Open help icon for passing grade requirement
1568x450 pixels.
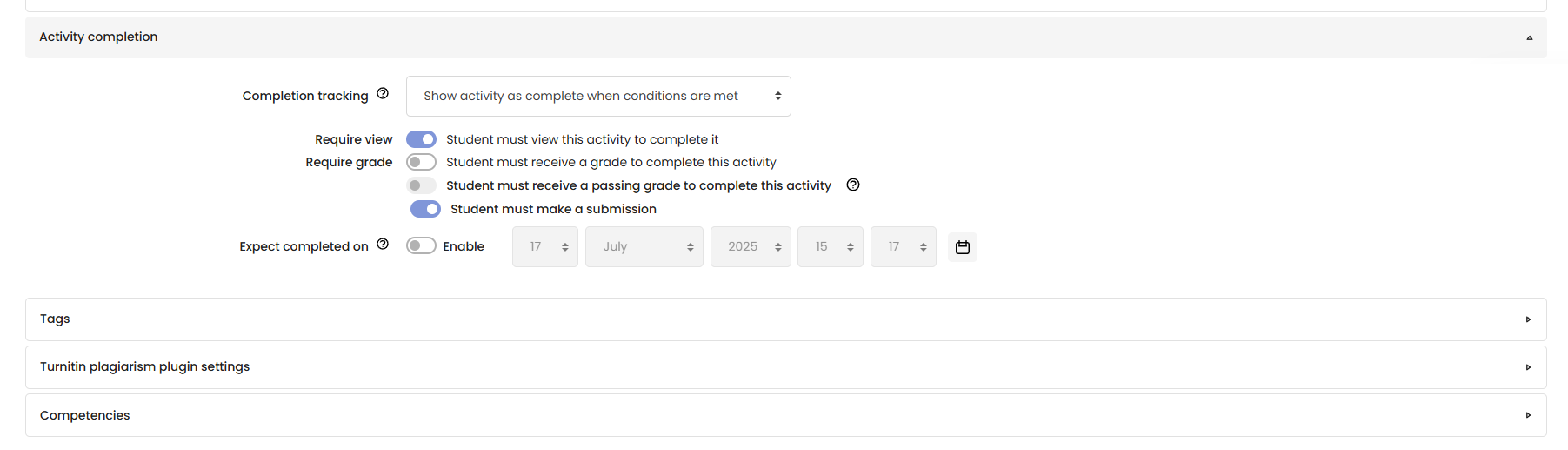click(853, 185)
